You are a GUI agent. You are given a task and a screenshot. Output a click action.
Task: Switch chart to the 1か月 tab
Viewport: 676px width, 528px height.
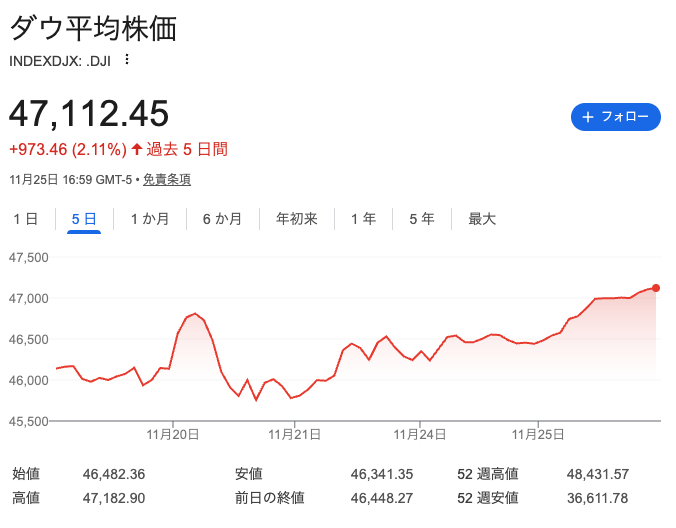[x=150, y=219]
